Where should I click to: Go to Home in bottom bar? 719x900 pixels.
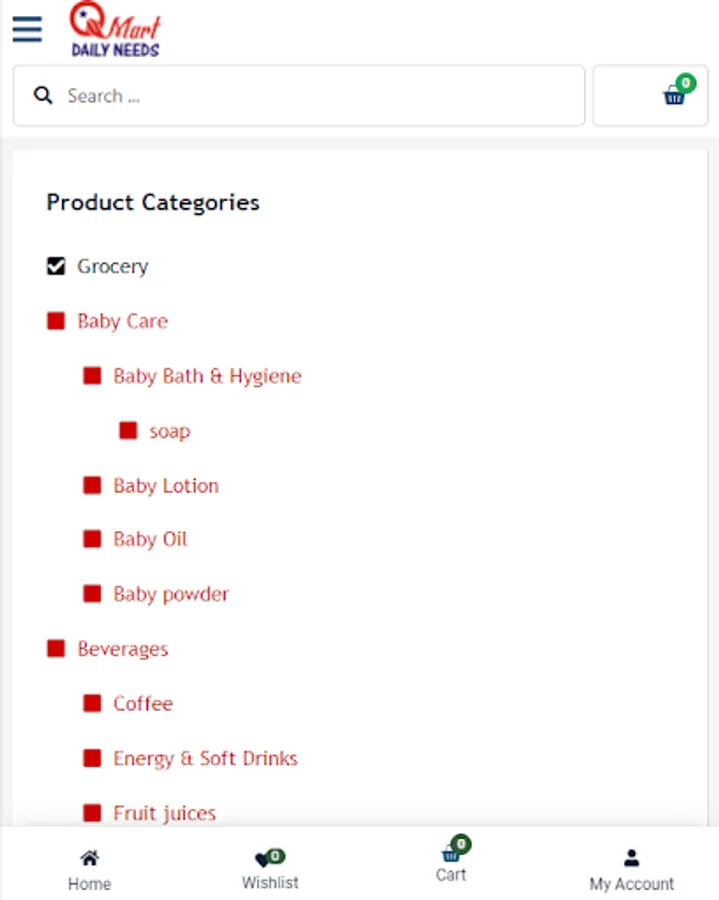89,869
